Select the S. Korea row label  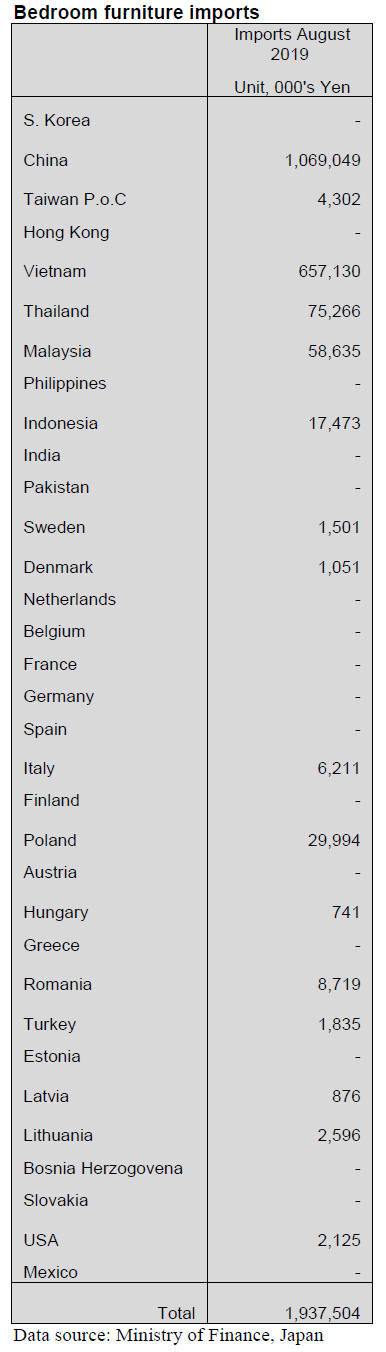57,120
